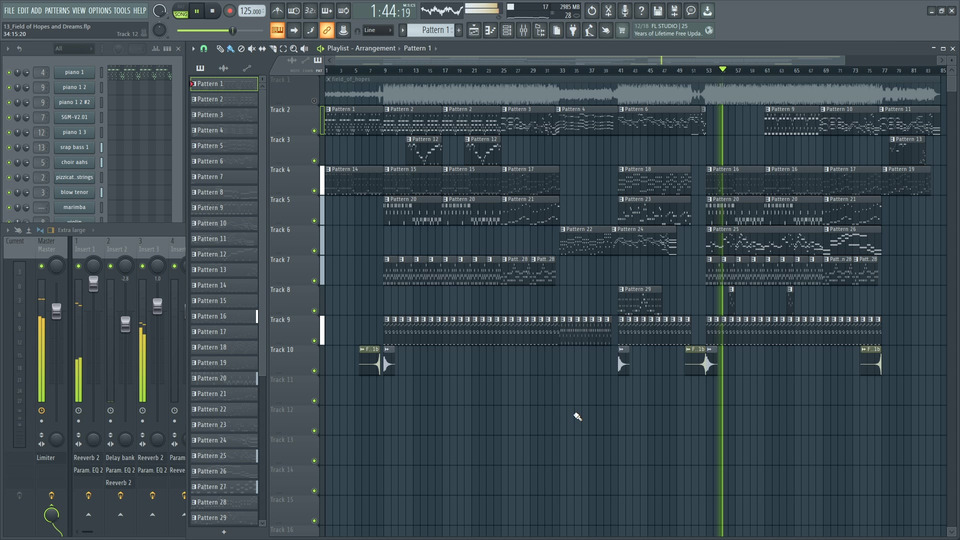
Task: Select the playlist mute tool
Action: (252, 48)
